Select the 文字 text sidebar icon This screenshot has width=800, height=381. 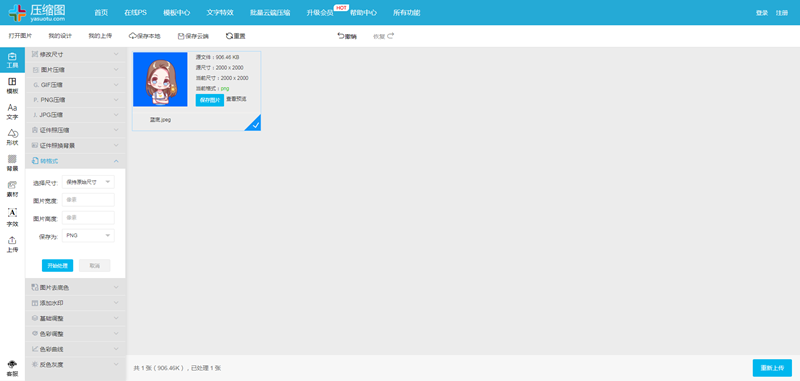(x=12, y=112)
